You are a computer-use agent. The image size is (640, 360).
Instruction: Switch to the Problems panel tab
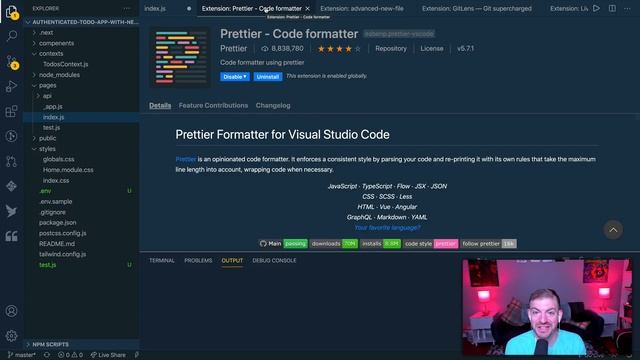(198, 260)
